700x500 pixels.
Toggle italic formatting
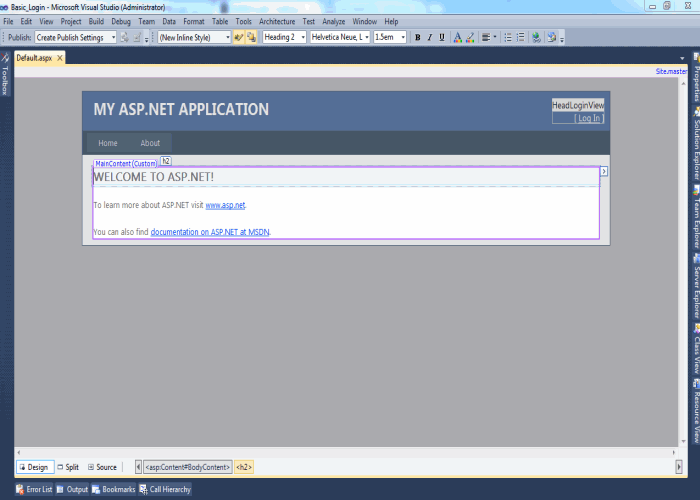[x=429, y=38]
